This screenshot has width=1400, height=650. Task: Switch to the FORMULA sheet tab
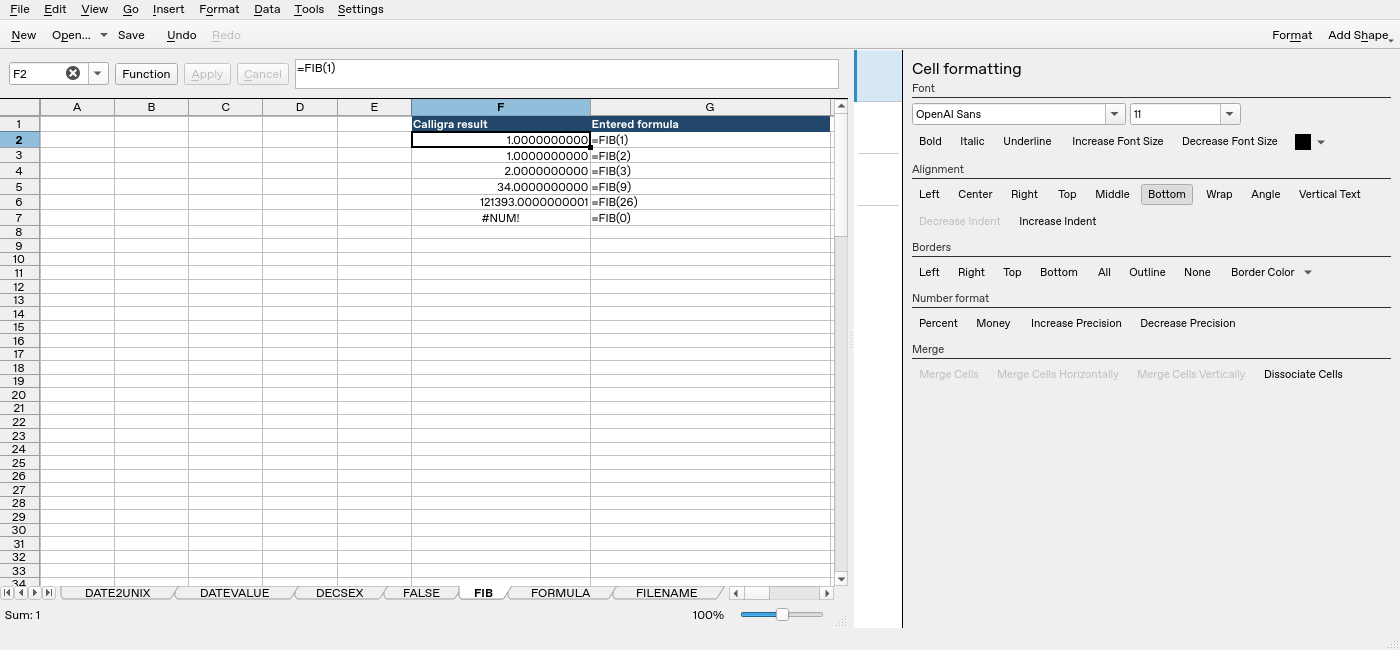coord(560,593)
